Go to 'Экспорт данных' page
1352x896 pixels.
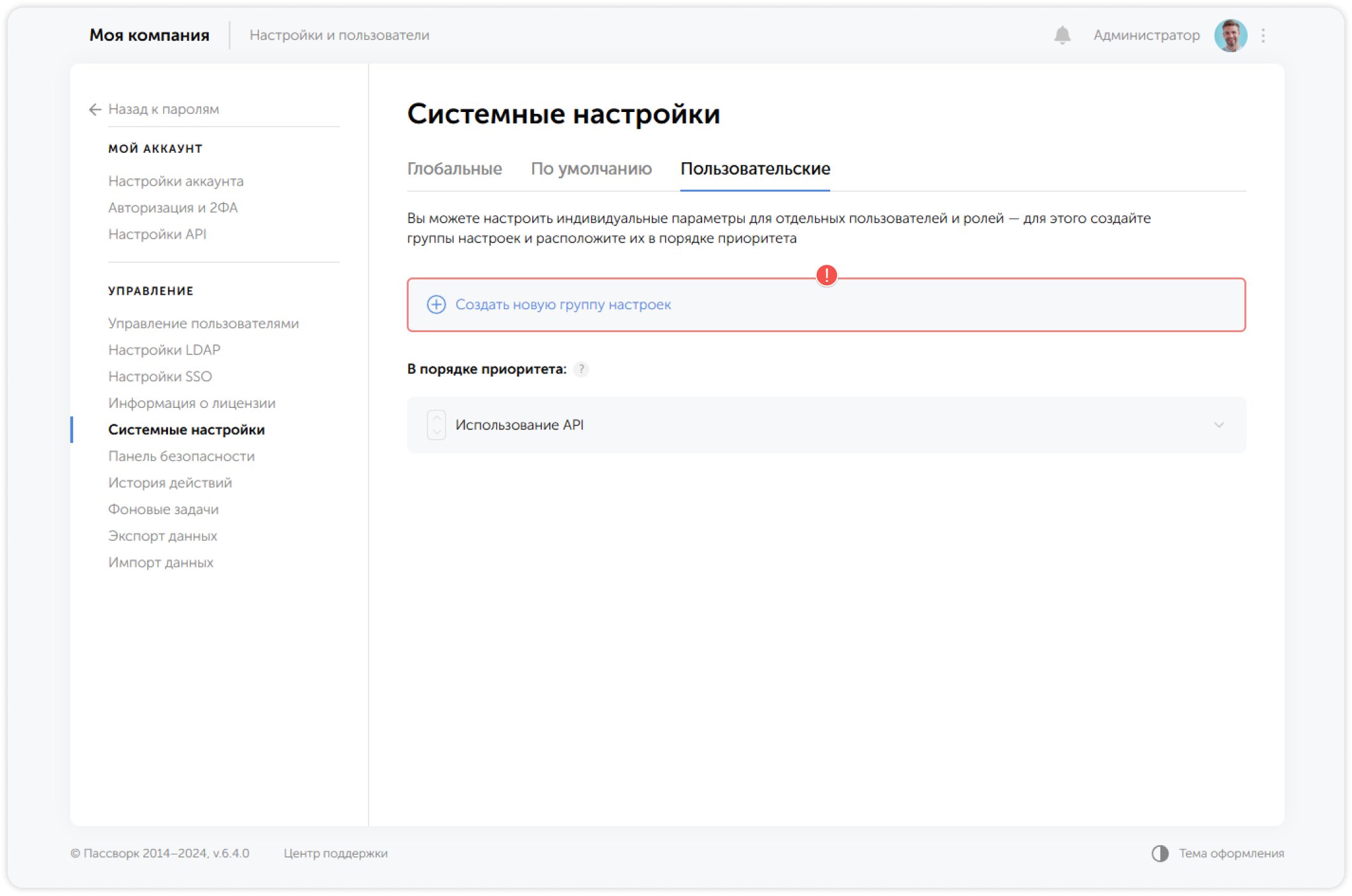click(x=162, y=535)
